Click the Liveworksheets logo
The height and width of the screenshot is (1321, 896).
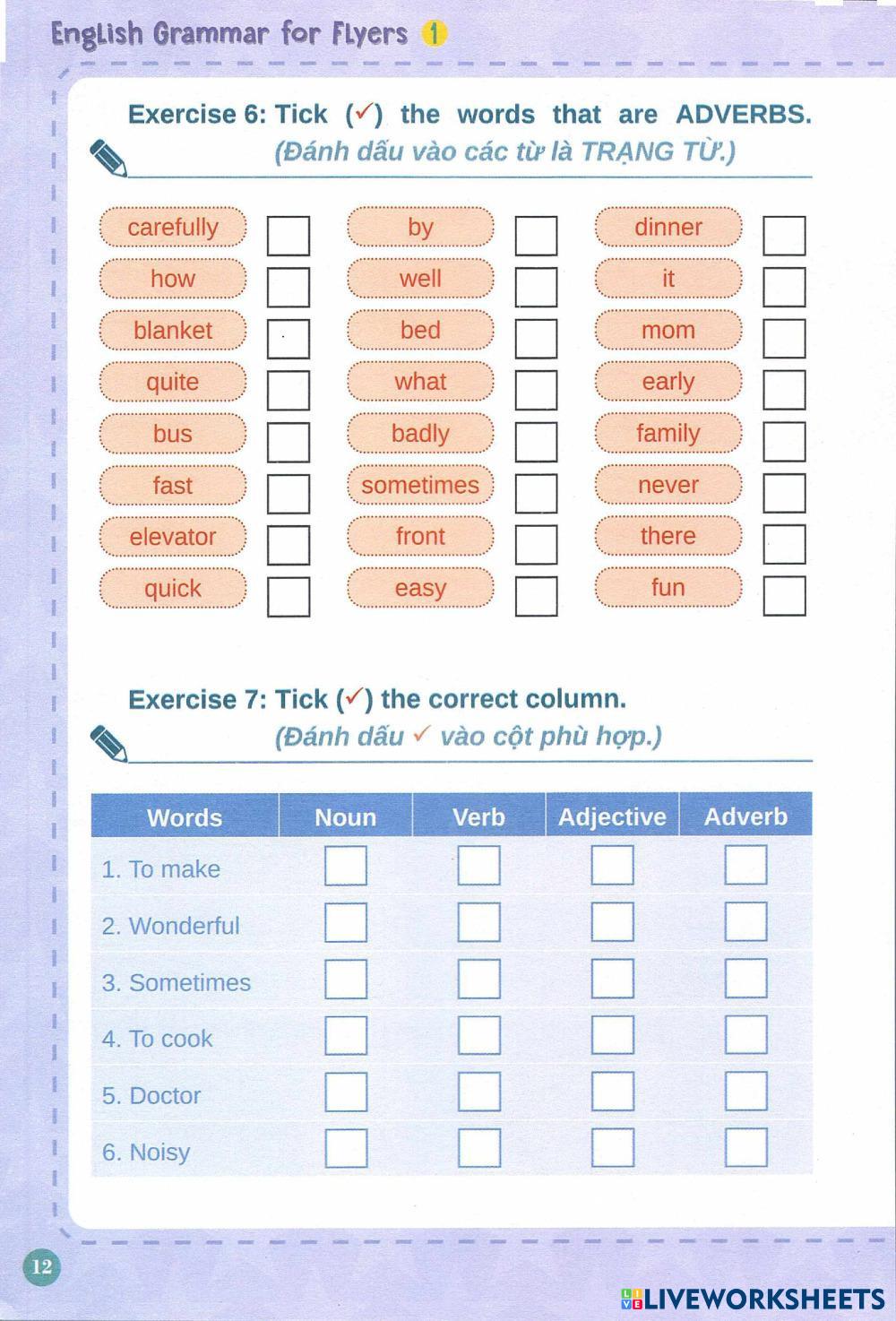[753, 1299]
